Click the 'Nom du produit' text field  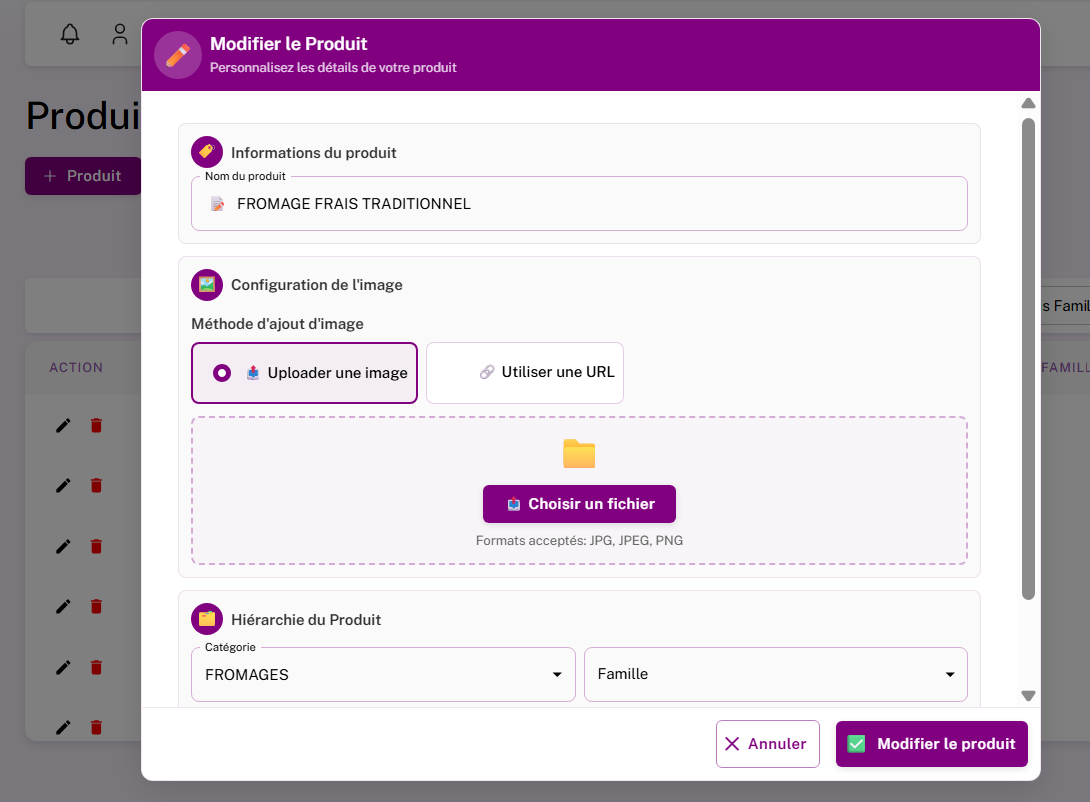[x=579, y=204]
